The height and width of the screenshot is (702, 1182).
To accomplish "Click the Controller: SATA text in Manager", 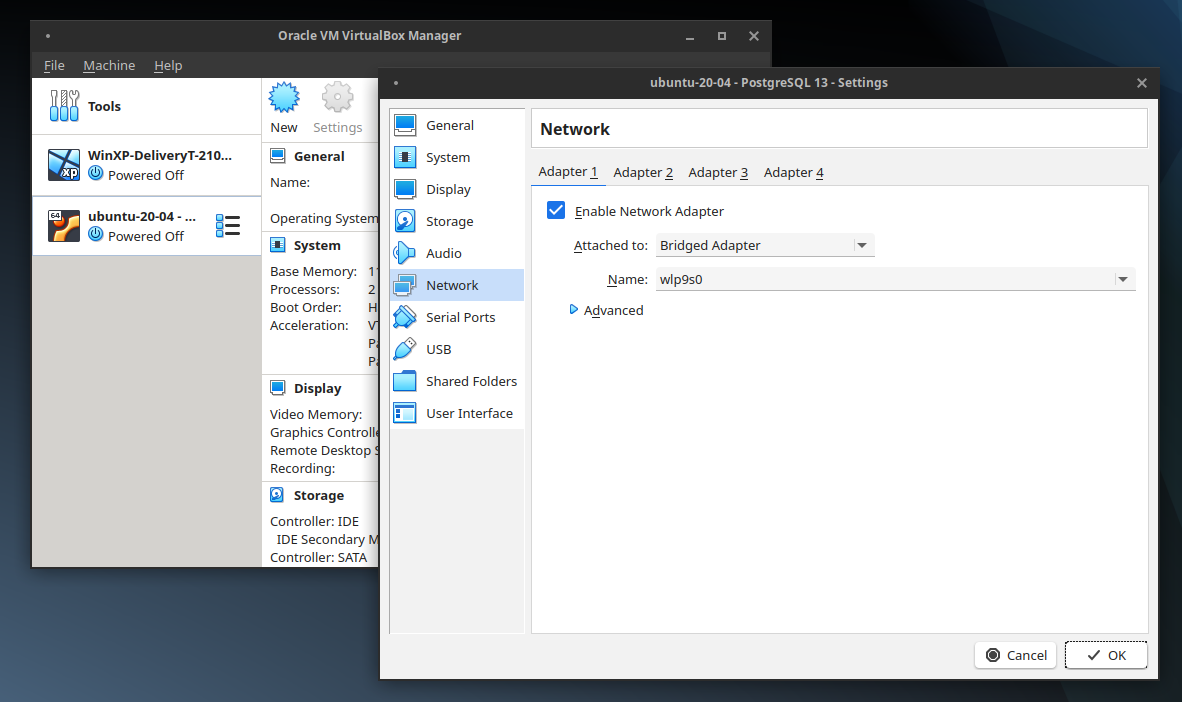I will click(318, 558).
